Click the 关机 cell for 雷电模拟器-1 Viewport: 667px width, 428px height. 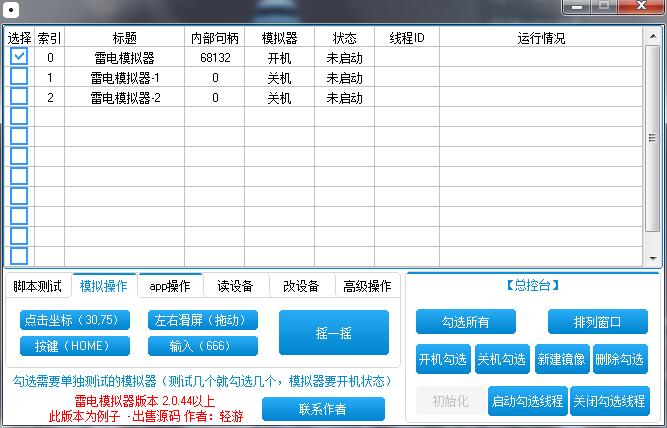(x=279, y=77)
